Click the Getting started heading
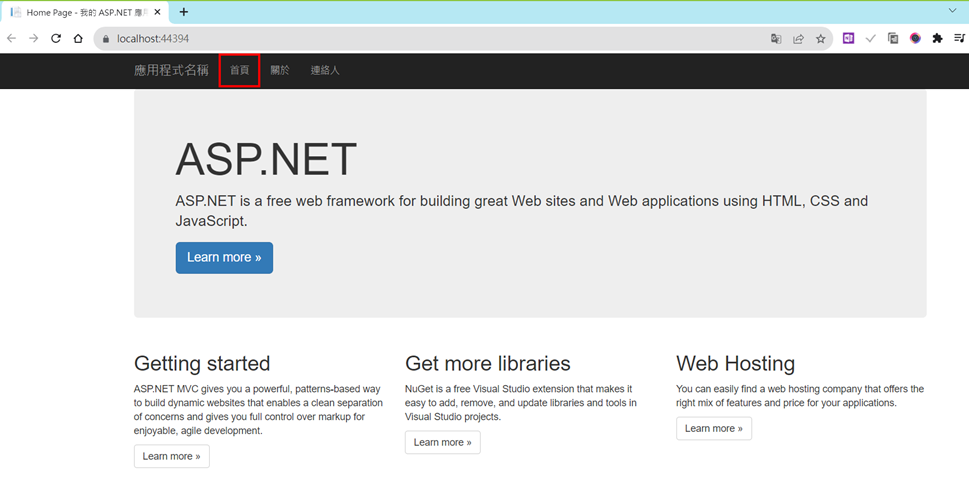This screenshot has height=483, width=969. click(202, 363)
